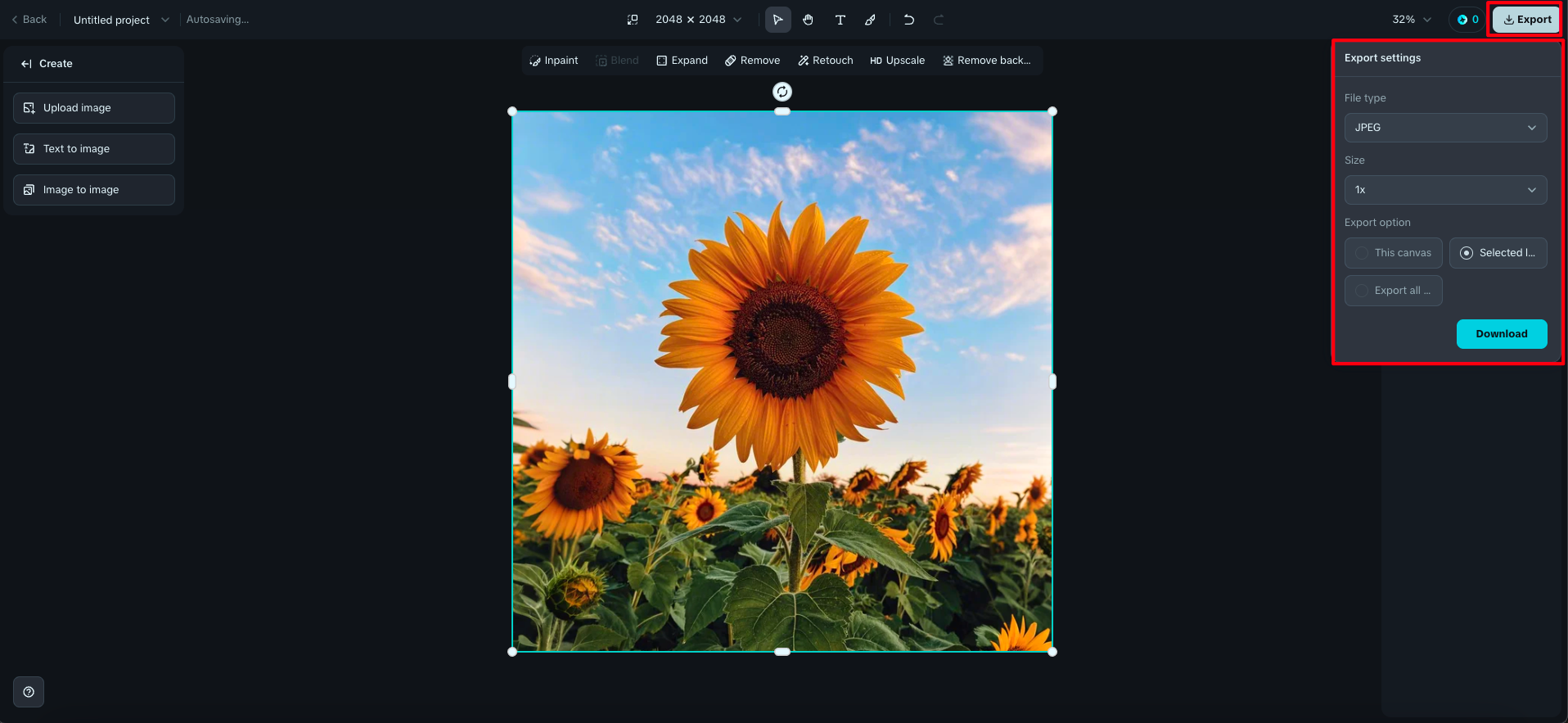The width and height of the screenshot is (1568, 723).
Task: Activate the hand pan tool
Action: pyautogui.click(x=809, y=20)
